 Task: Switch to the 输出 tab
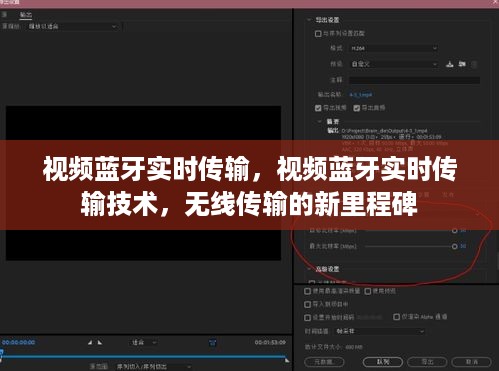tap(26, 15)
